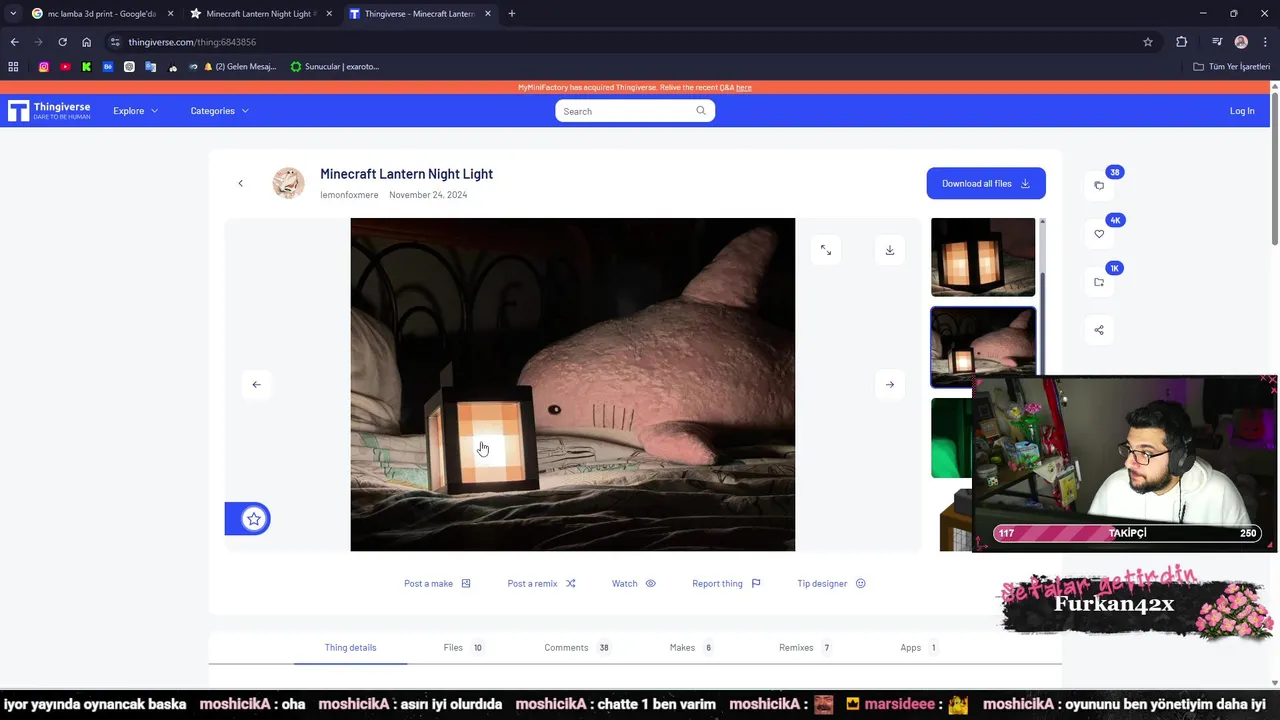Switch to second Minecraft Lantern Night Light tab
1280x720 pixels.
260,14
